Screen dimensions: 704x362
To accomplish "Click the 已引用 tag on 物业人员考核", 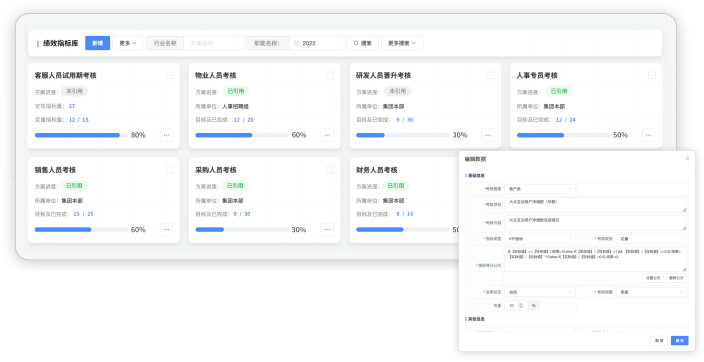I will 235,91.
